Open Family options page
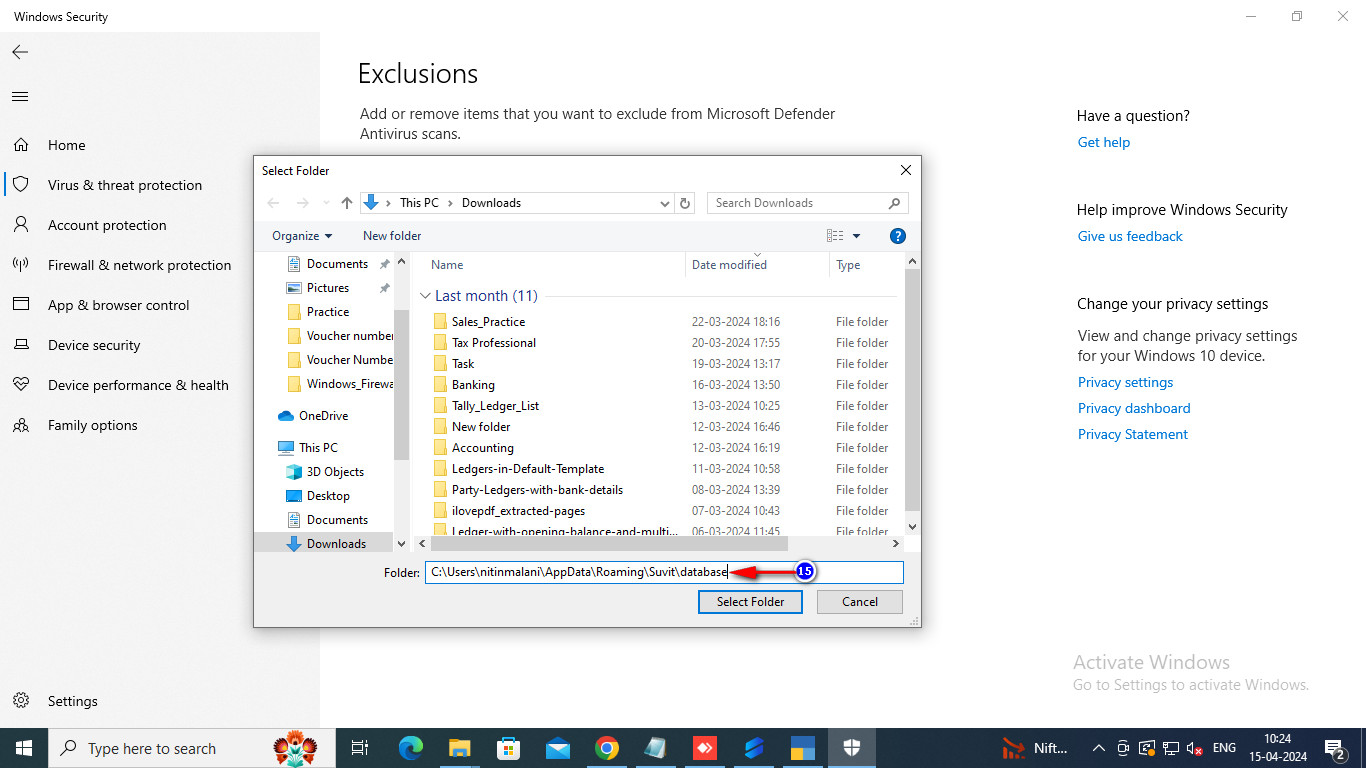Viewport: 1366px width, 768px height. (93, 425)
